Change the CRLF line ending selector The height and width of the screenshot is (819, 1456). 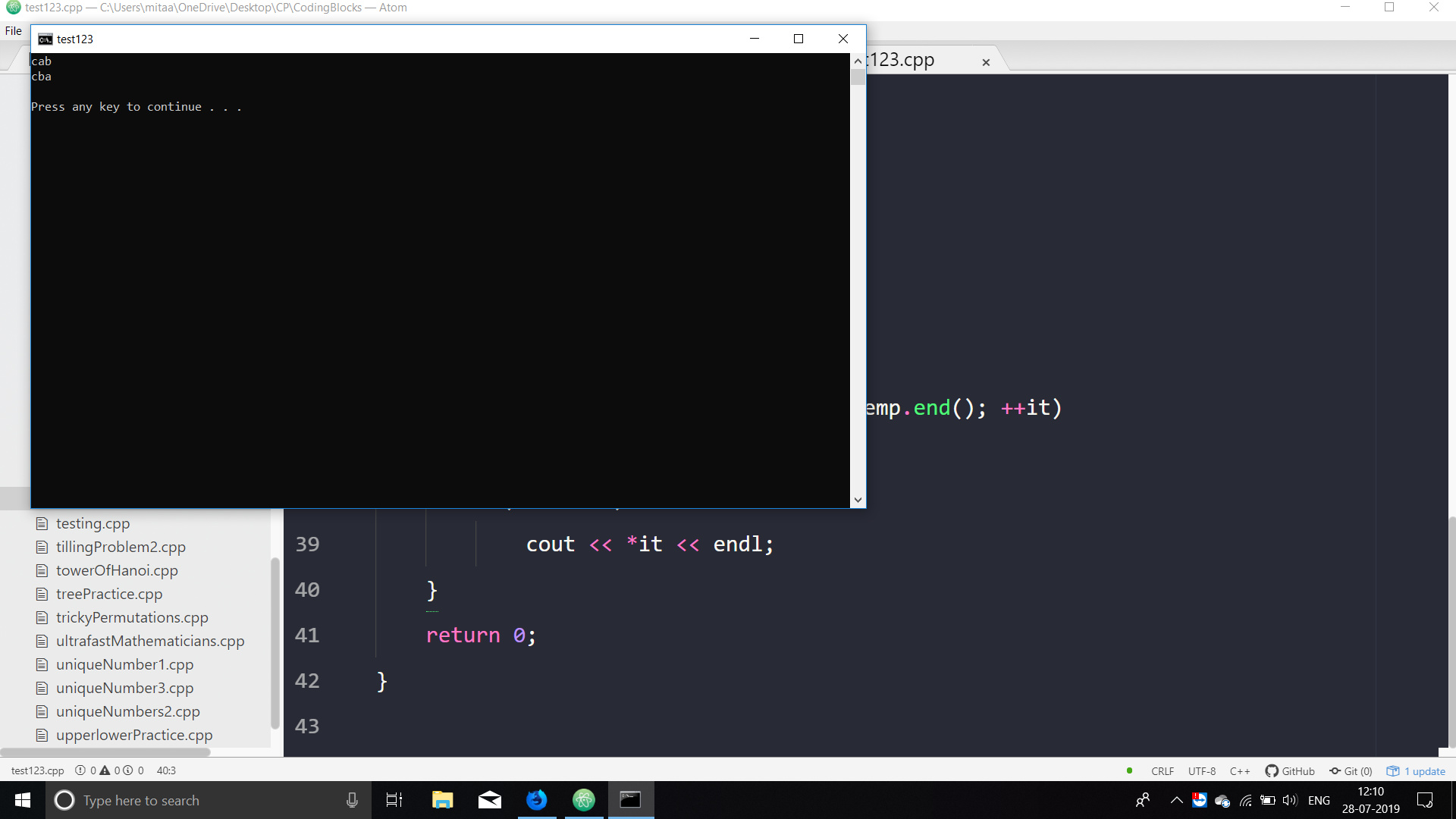(1162, 771)
